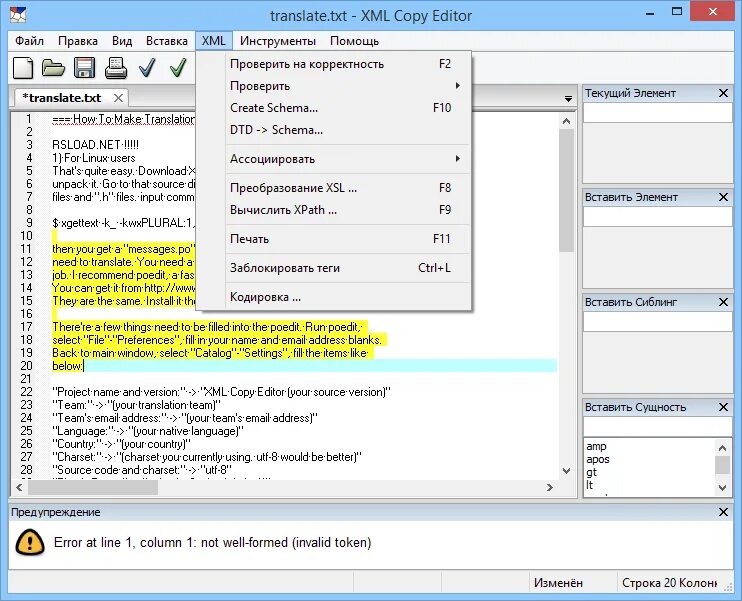Click the XML Copy Editor app icon in title bar
Viewport: 742px width, 601px height.
tap(18, 15)
